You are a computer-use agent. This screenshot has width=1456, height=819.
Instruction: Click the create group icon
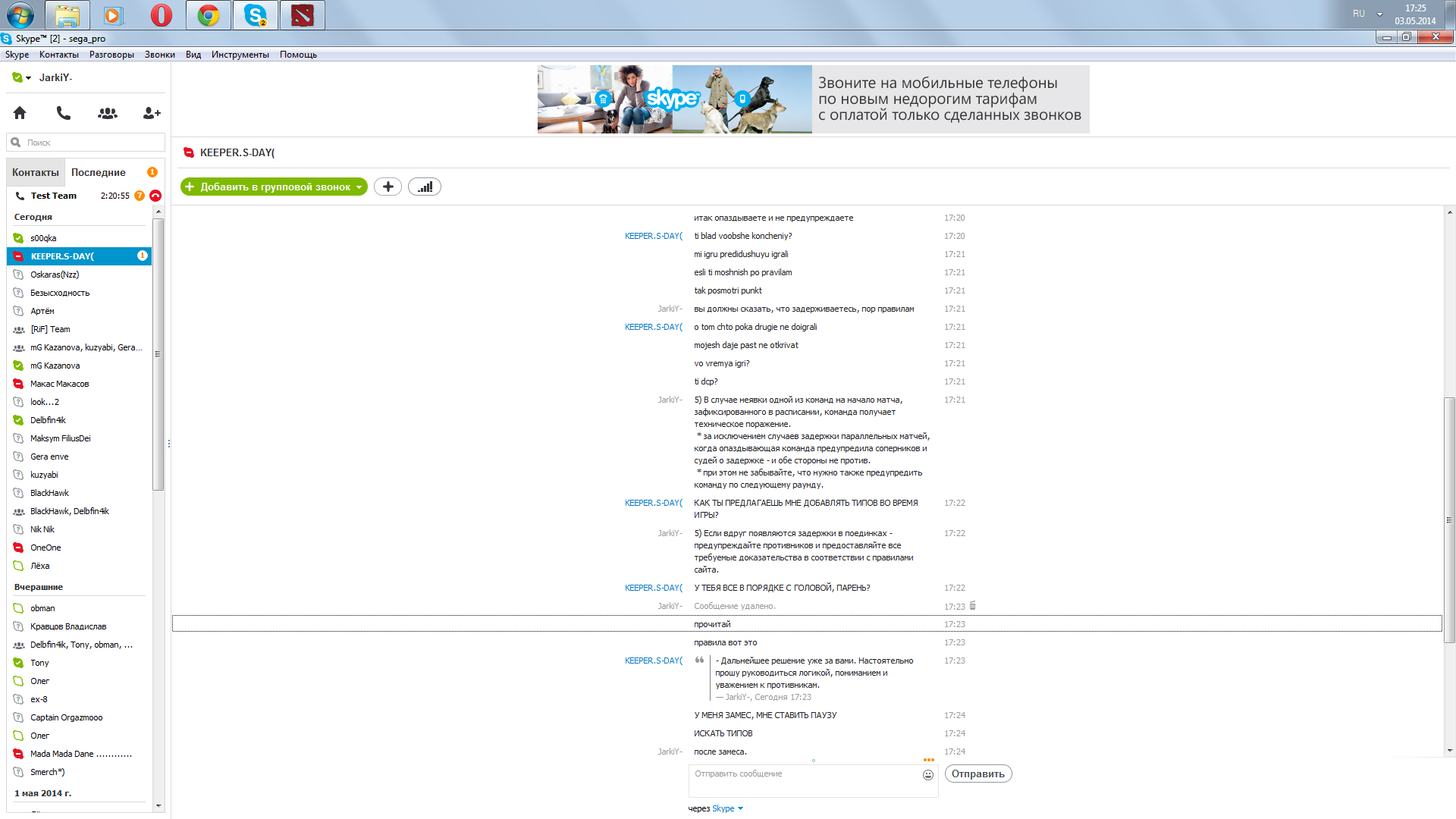pyautogui.click(x=108, y=113)
